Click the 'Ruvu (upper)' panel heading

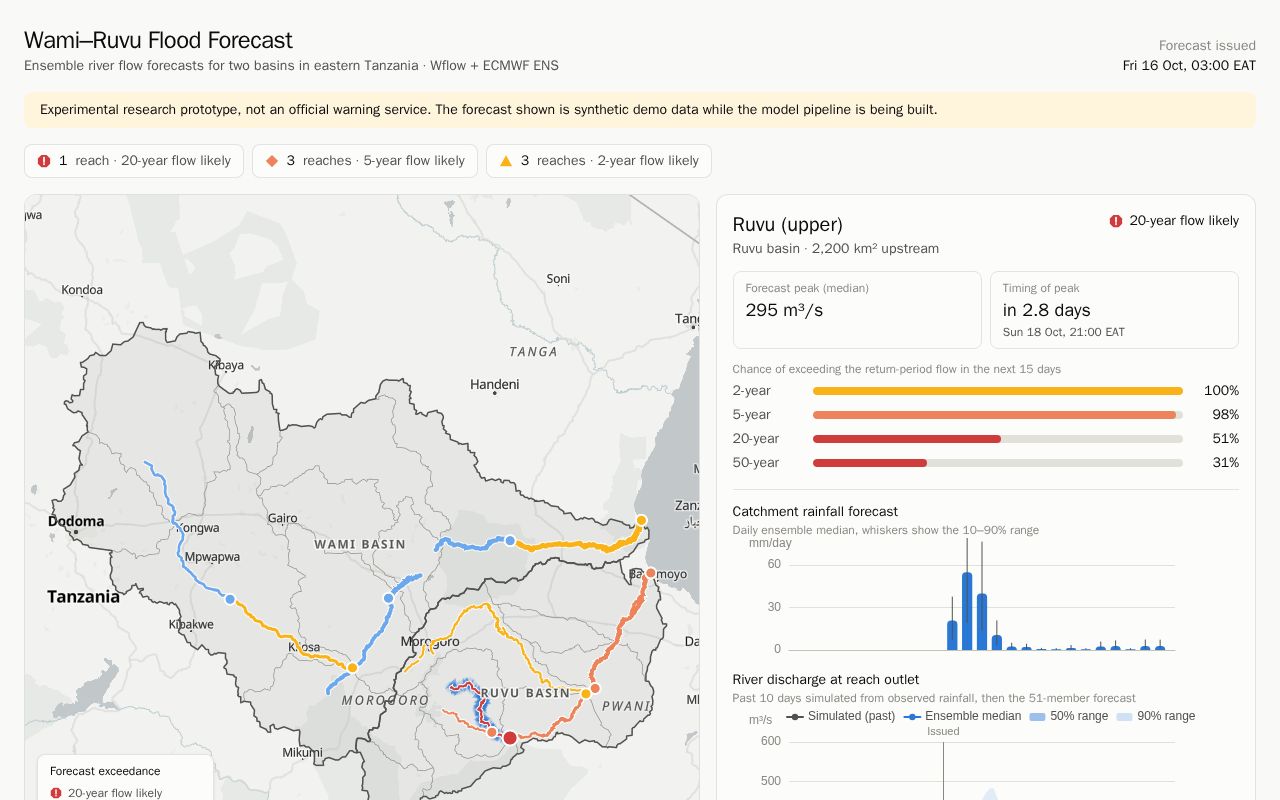tap(788, 225)
